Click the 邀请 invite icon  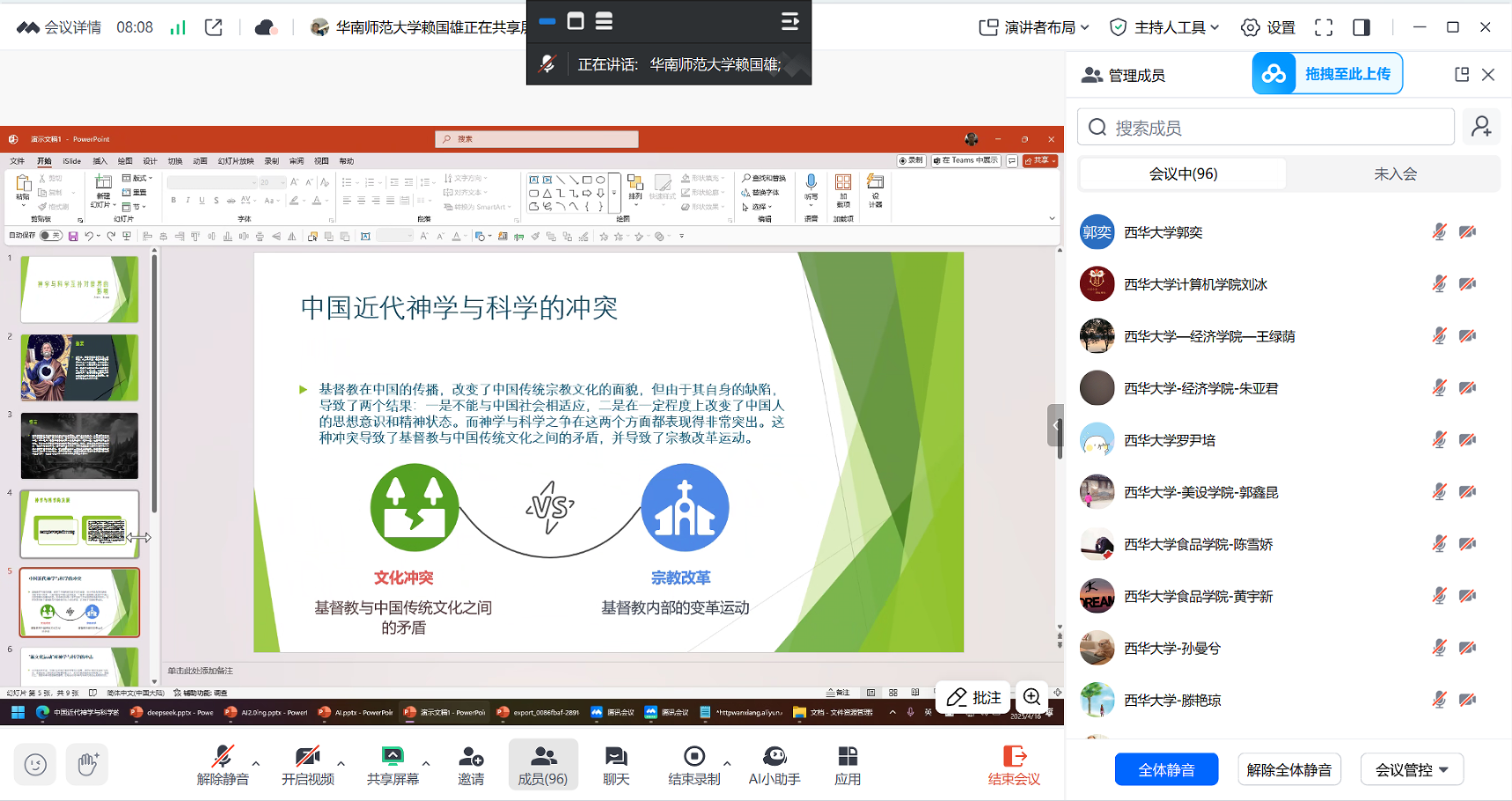pyautogui.click(x=471, y=757)
